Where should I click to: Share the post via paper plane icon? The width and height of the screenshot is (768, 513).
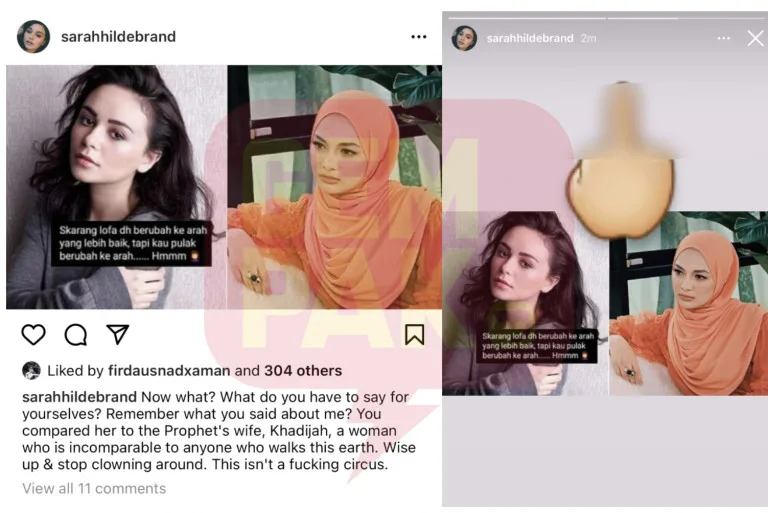coord(118,335)
